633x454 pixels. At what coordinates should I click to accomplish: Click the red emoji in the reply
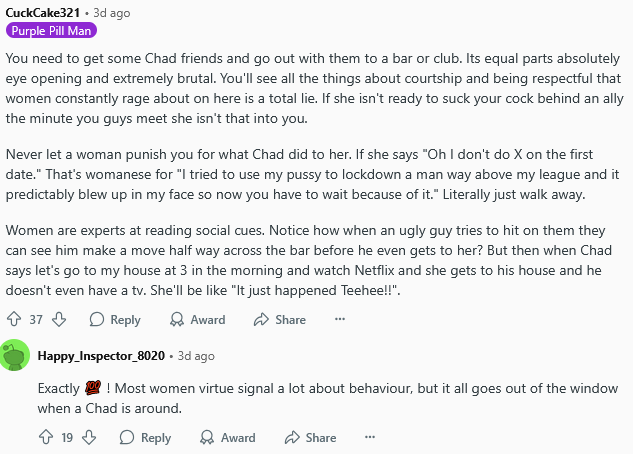pyautogui.click(x=95, y=388)
